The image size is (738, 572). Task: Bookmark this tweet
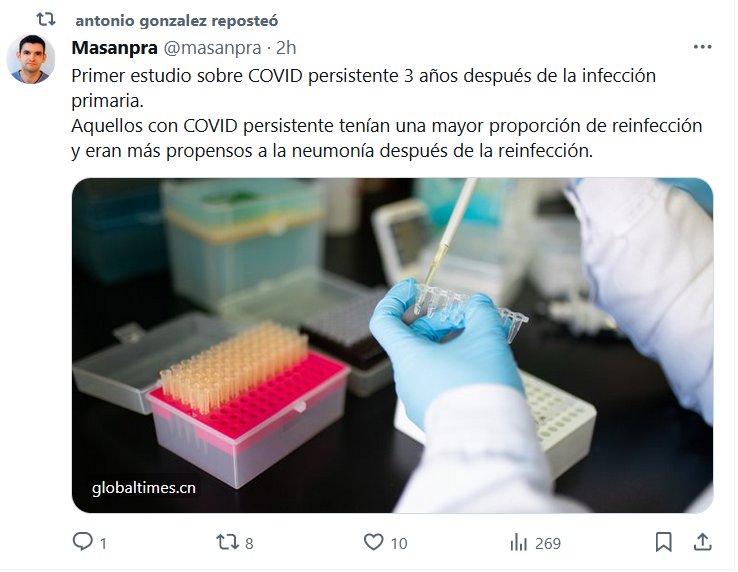(664, 542)
